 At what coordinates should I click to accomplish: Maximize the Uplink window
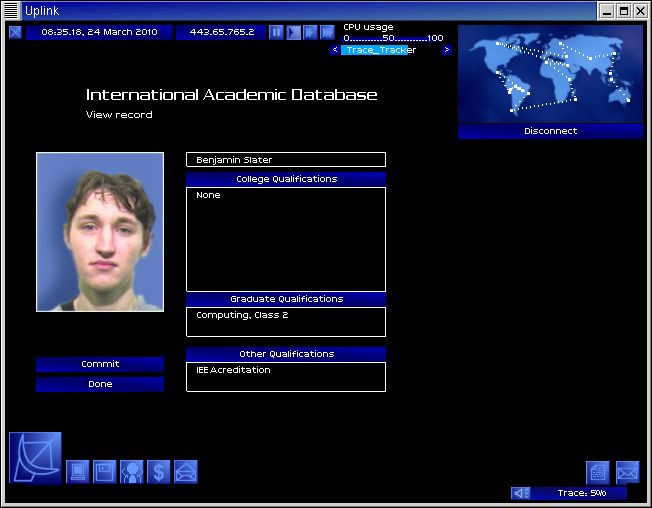(623, 11)
